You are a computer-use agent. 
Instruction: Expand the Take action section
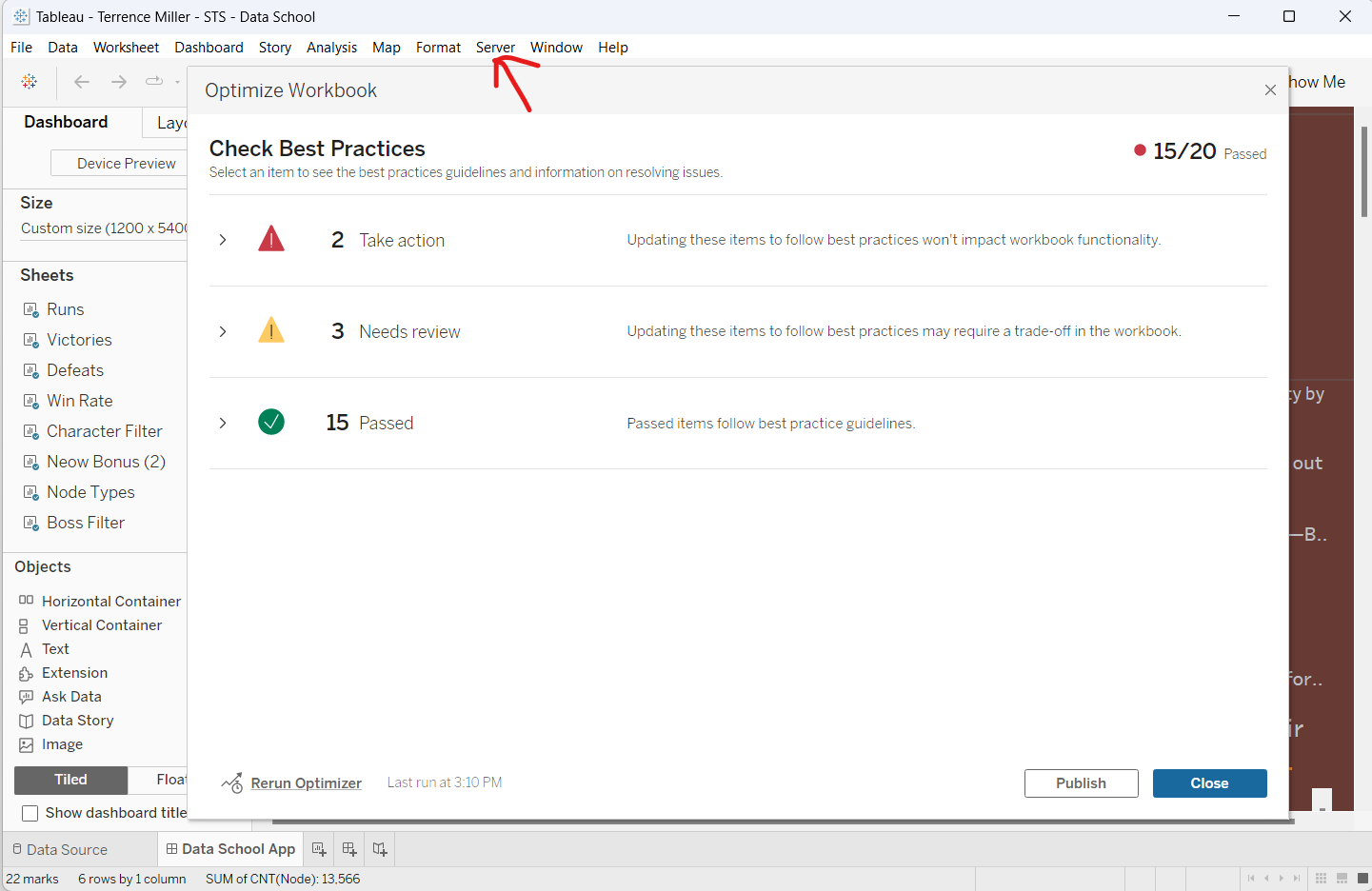tap(222, 240)
